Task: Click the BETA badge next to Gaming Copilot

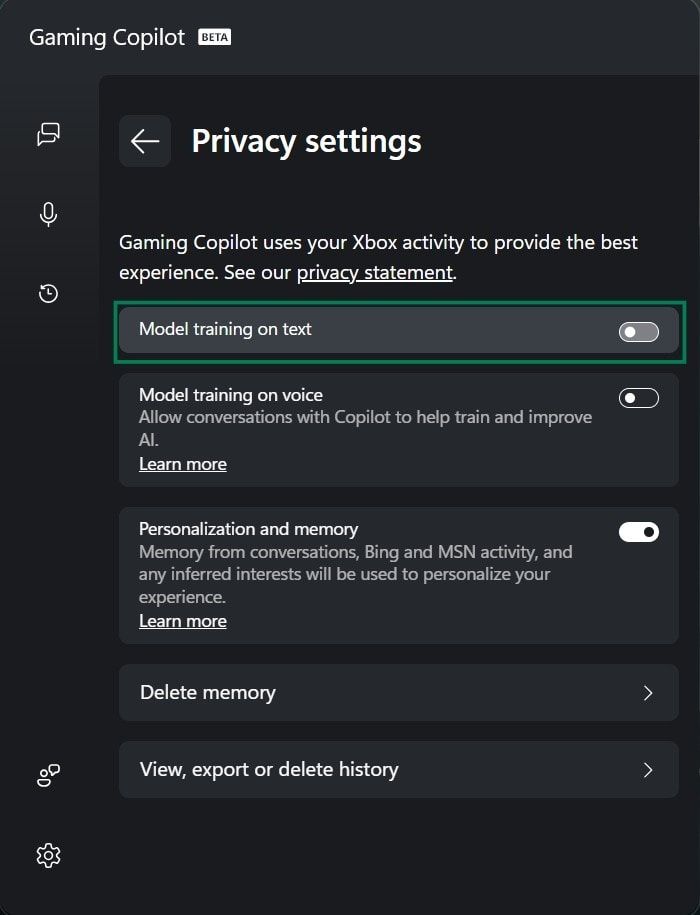Action: (x=216, y=36)
